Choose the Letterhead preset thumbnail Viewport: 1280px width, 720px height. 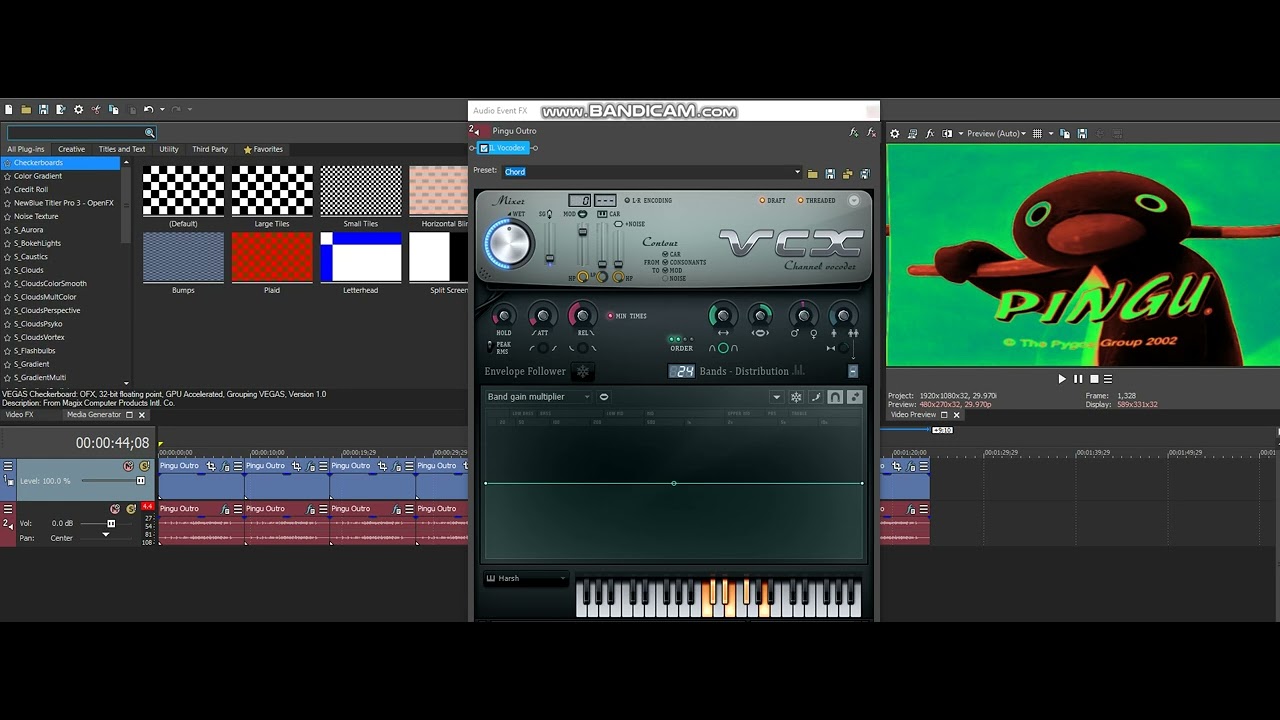[361, 257]
